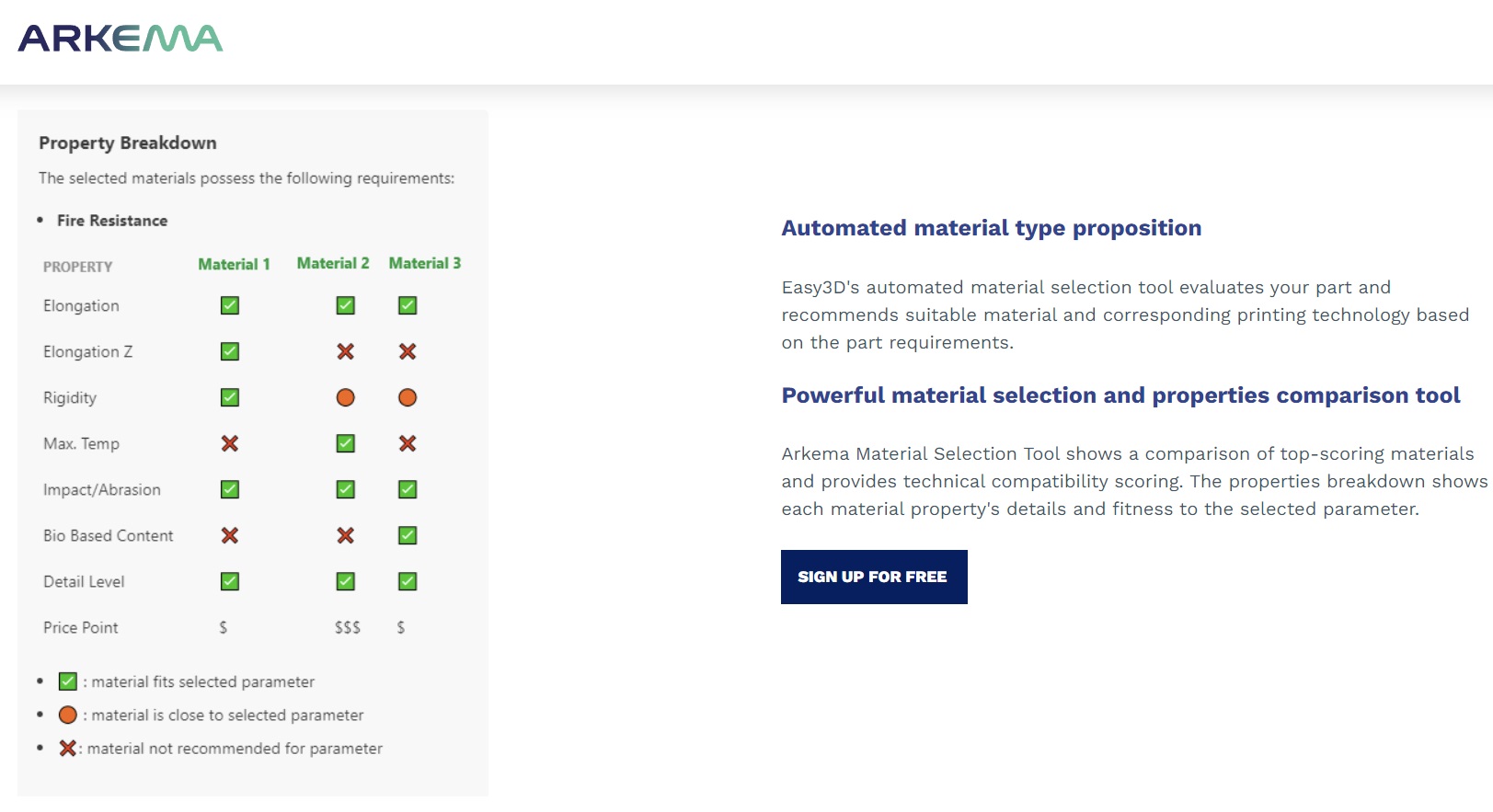The width and height of the screenshot is (1493, 812).
Task: Click Material 2 Elongation Z red cross
Action: 346,351
